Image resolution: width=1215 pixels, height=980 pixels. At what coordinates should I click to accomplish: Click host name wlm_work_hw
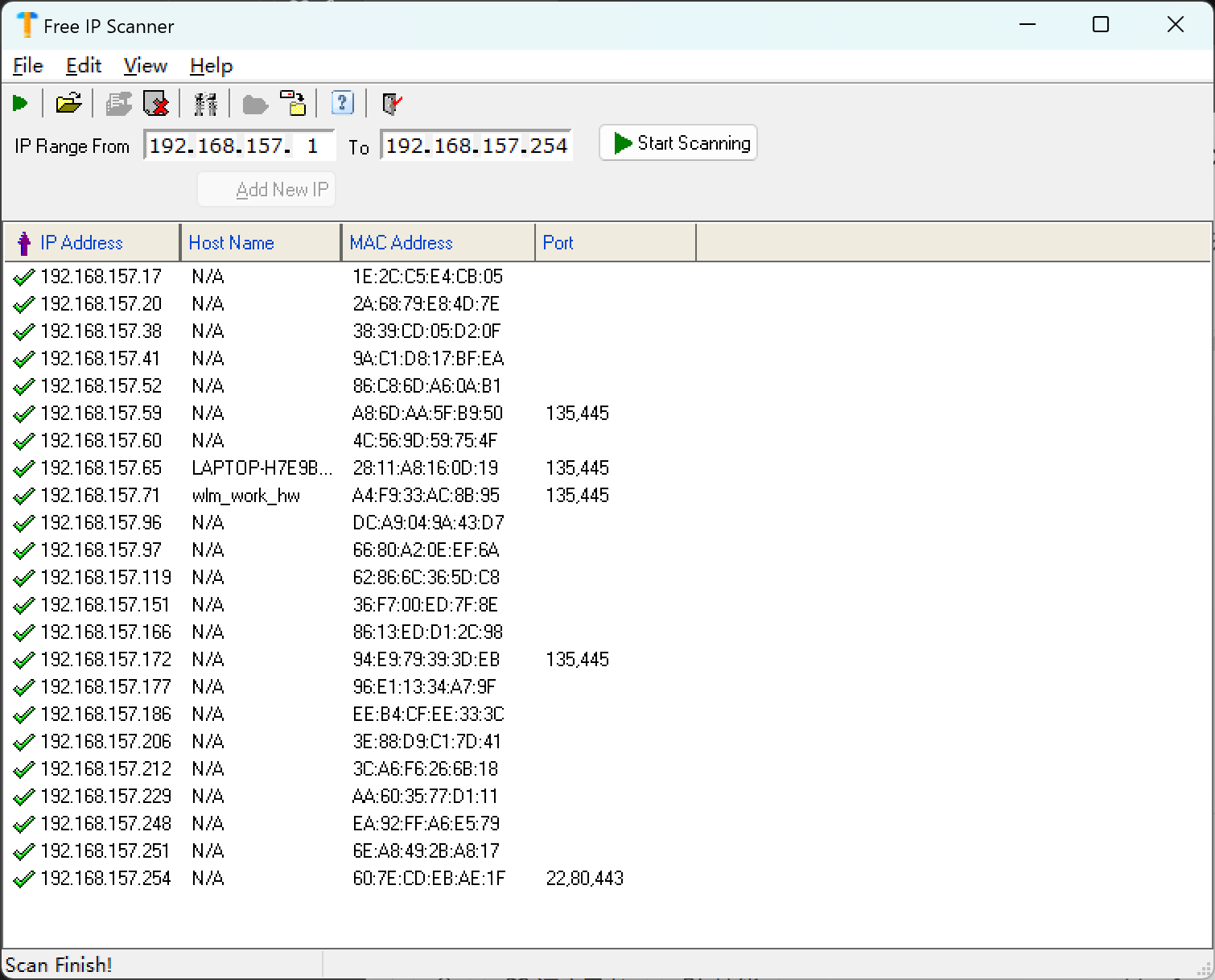click(246, 495)
